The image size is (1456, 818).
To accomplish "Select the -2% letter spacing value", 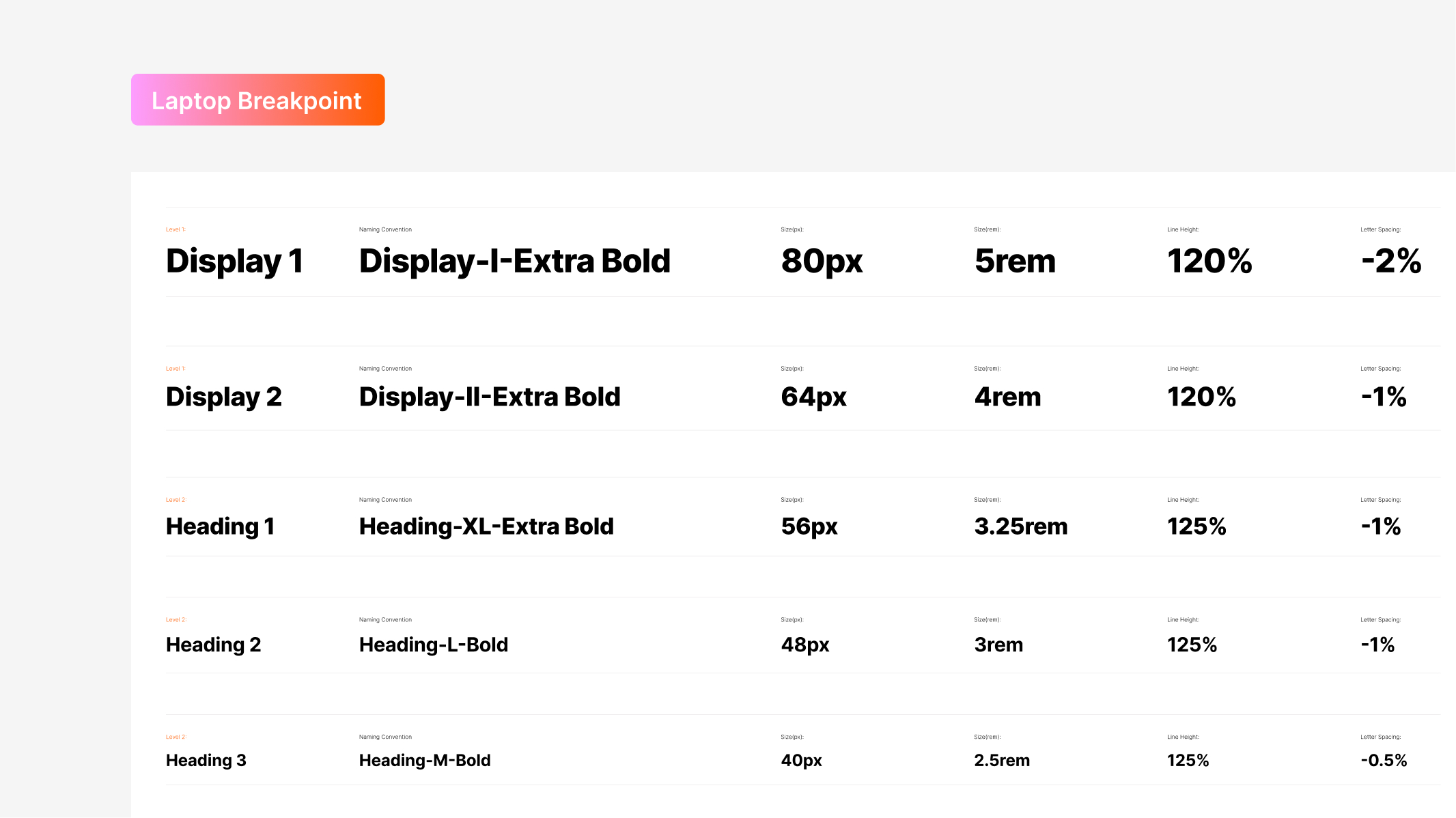I will pos(1390,262).
